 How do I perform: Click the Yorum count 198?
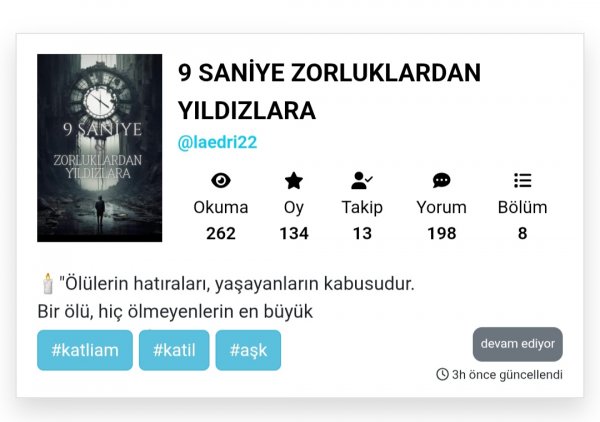442,233
